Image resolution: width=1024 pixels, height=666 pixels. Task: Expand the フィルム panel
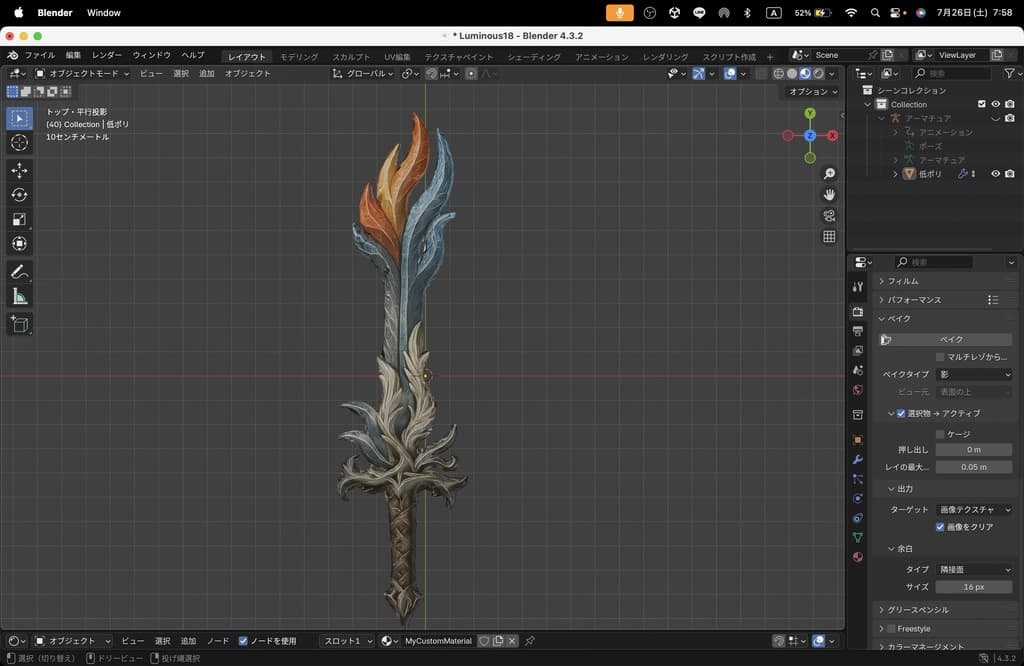(x=902, y=281)
